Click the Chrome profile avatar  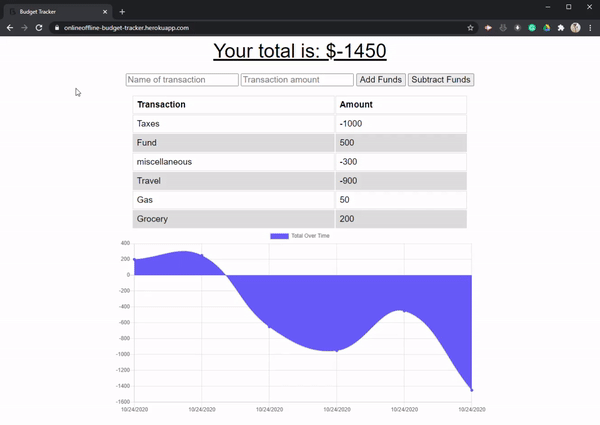coord(575,28)
